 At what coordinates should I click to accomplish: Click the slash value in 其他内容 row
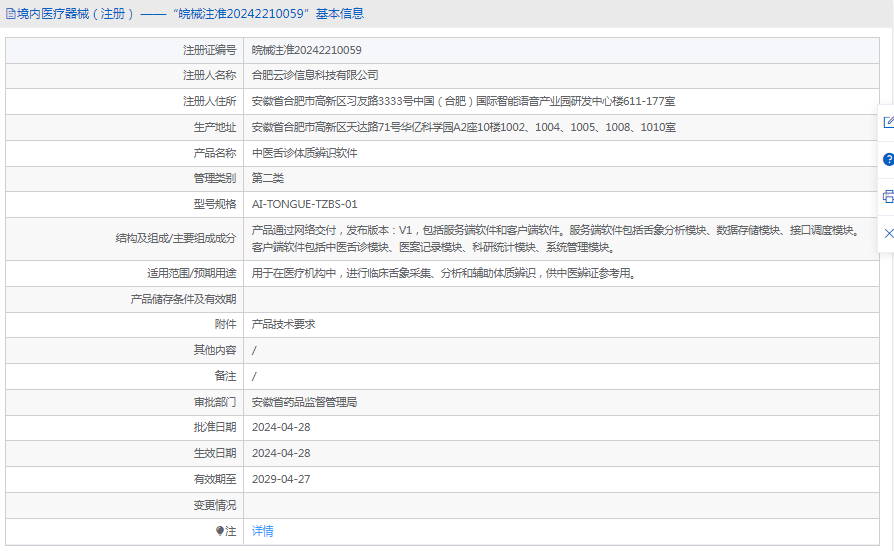click(x=254, y=350)
